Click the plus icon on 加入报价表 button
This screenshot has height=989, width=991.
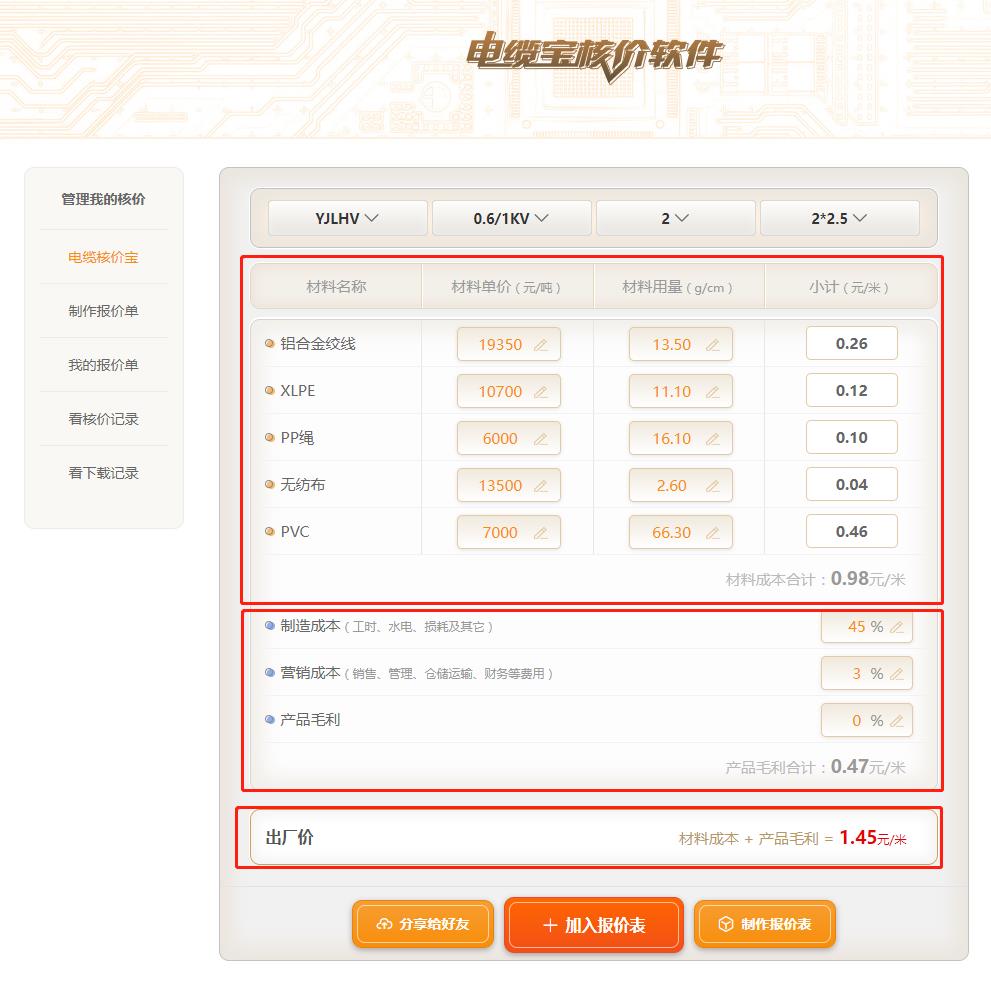[550, 925]
